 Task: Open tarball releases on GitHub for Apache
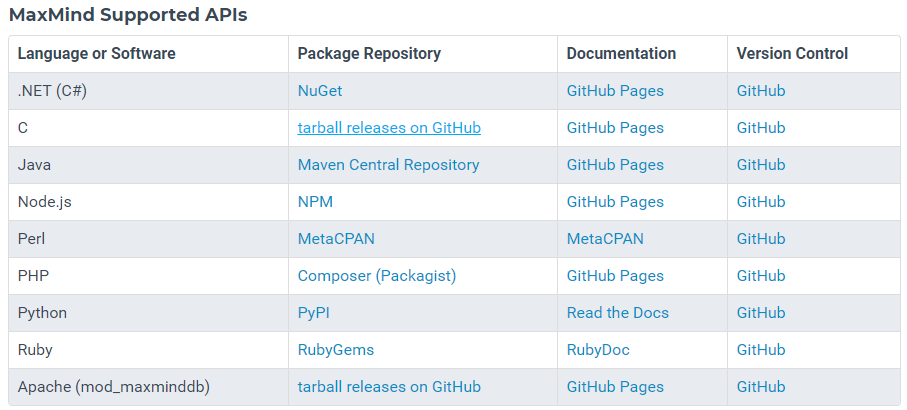tap(389, 387)
